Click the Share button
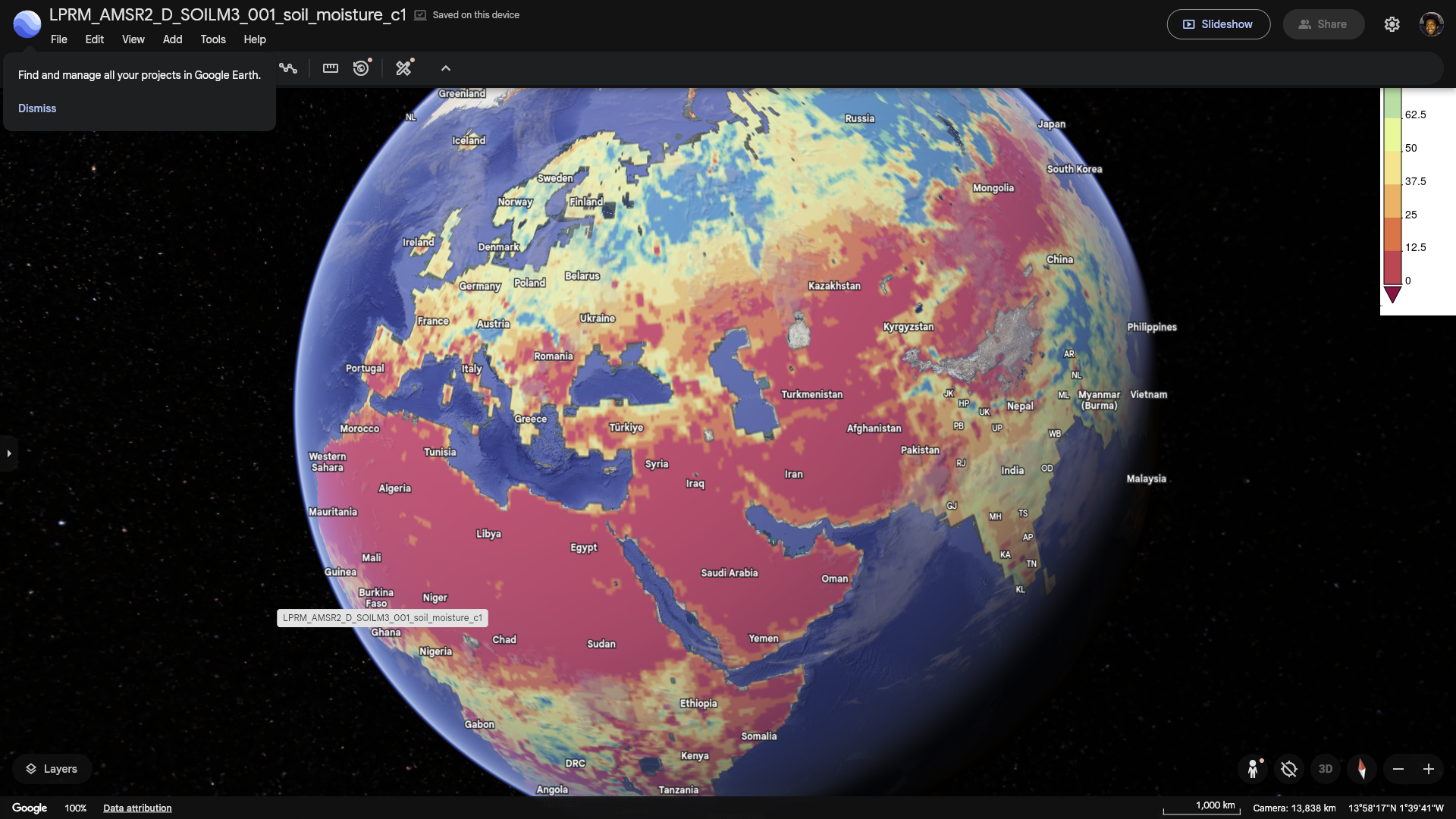 point(1323,24)
